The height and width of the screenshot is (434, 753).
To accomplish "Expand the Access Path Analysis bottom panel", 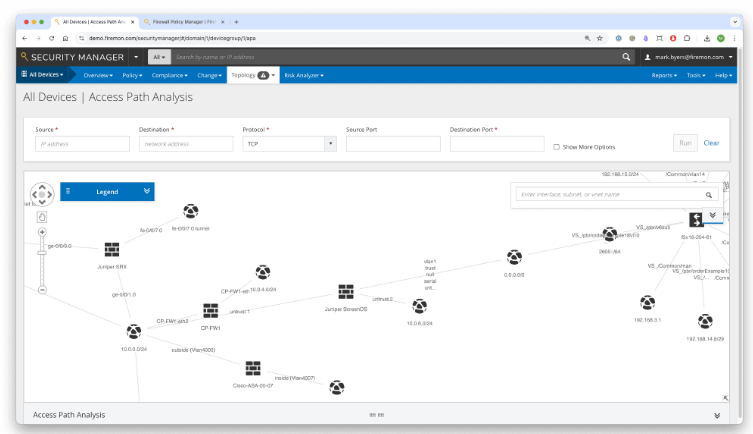I will tap(717, 415).
